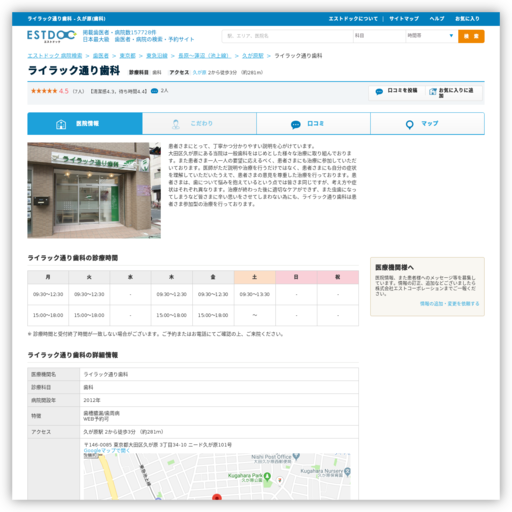
Task: Click Saturday hours 09:30~13:30 cell
Action: pos(255,294)
